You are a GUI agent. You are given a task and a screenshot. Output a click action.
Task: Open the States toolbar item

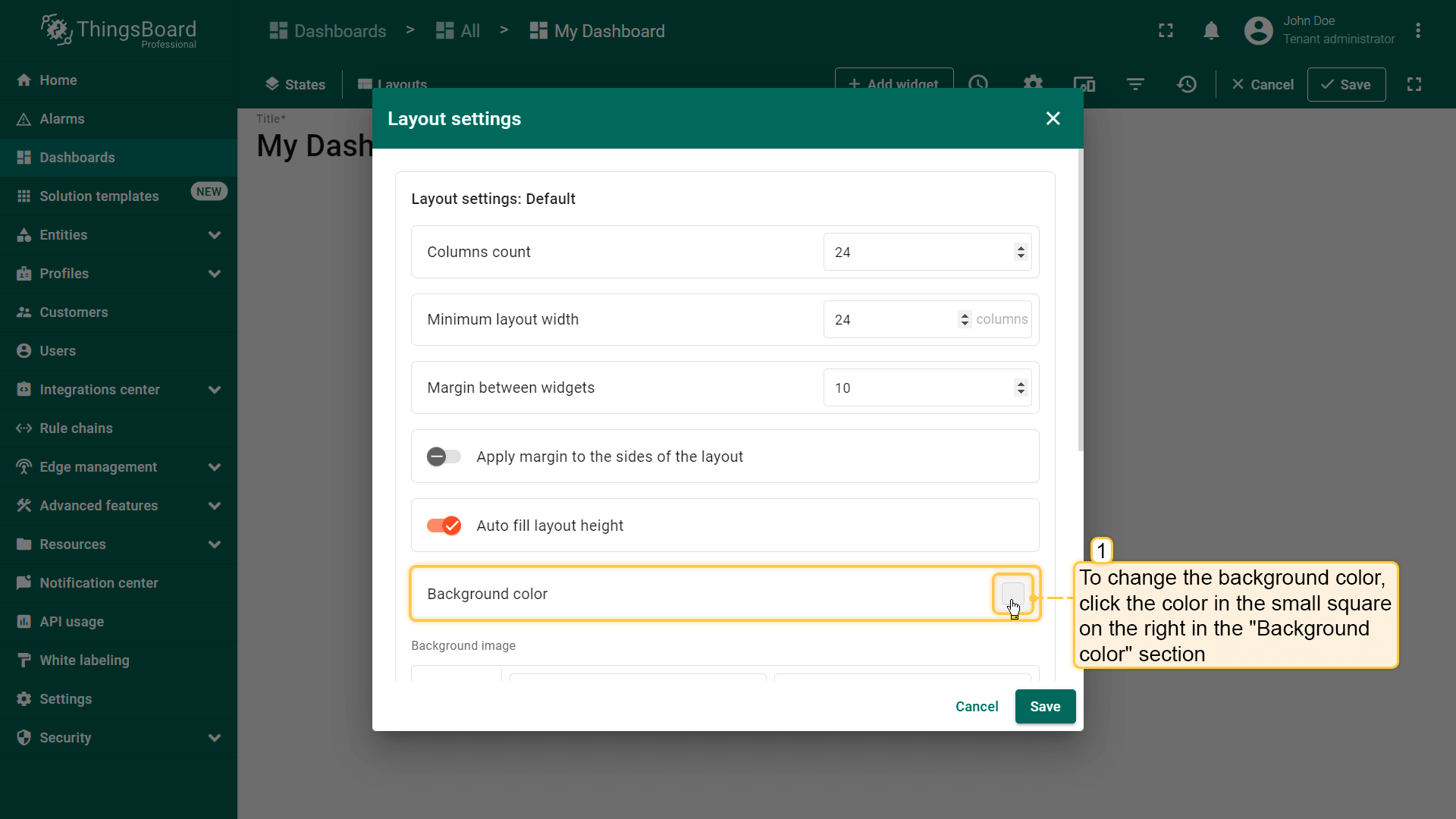click(295, 84)
